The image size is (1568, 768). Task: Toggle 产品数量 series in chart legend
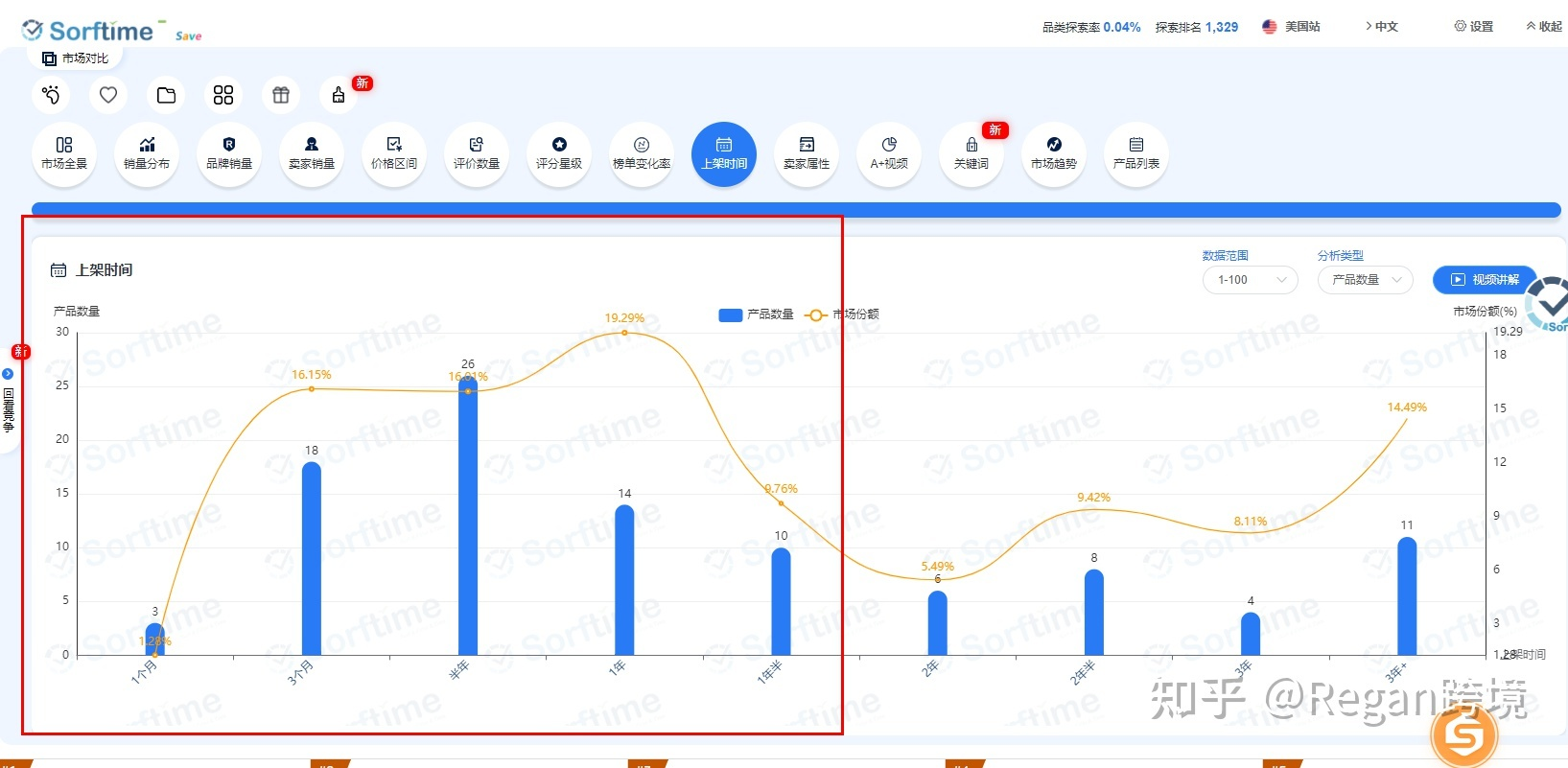(757, 314)
